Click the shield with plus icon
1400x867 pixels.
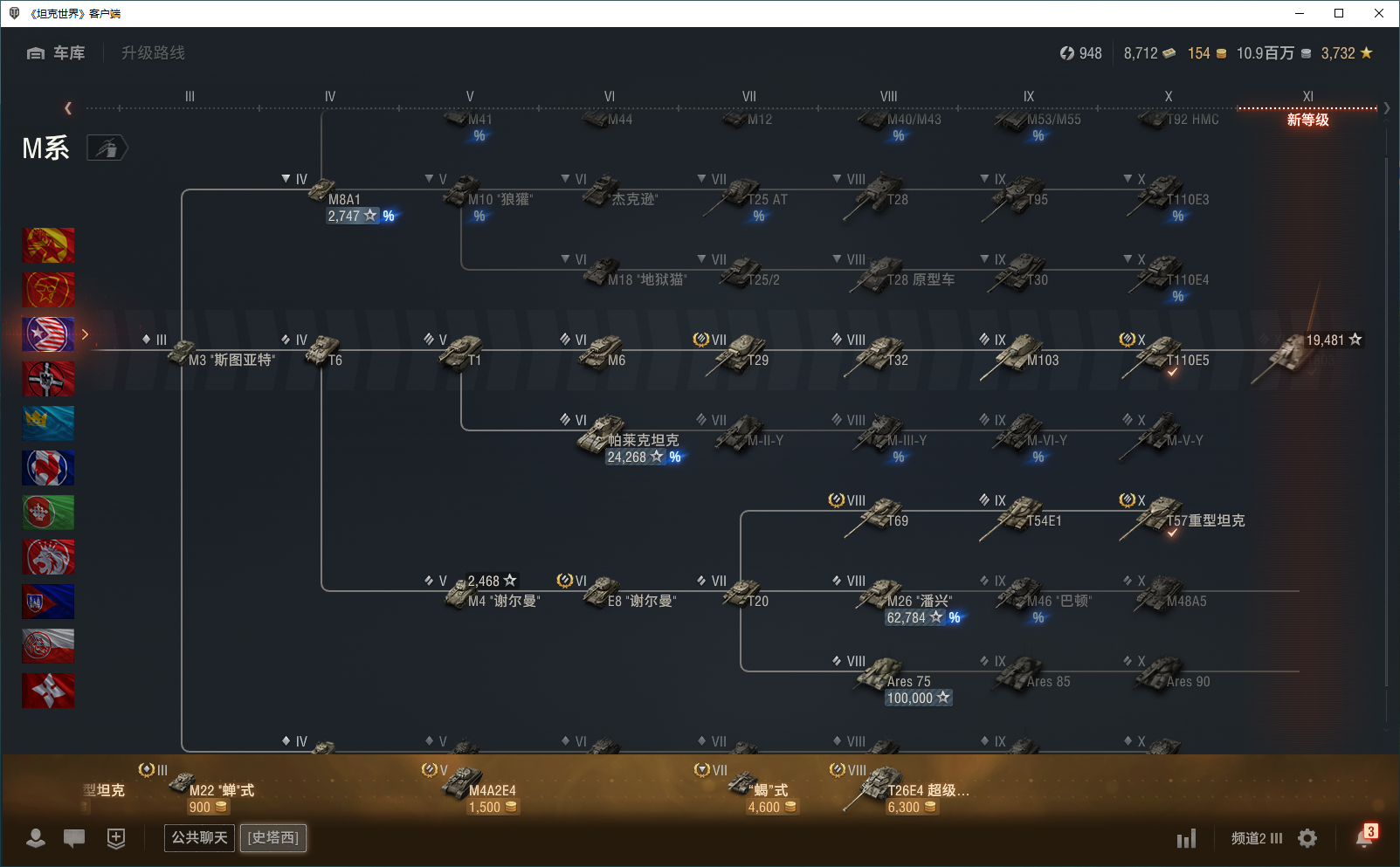(x=116, y=838)
